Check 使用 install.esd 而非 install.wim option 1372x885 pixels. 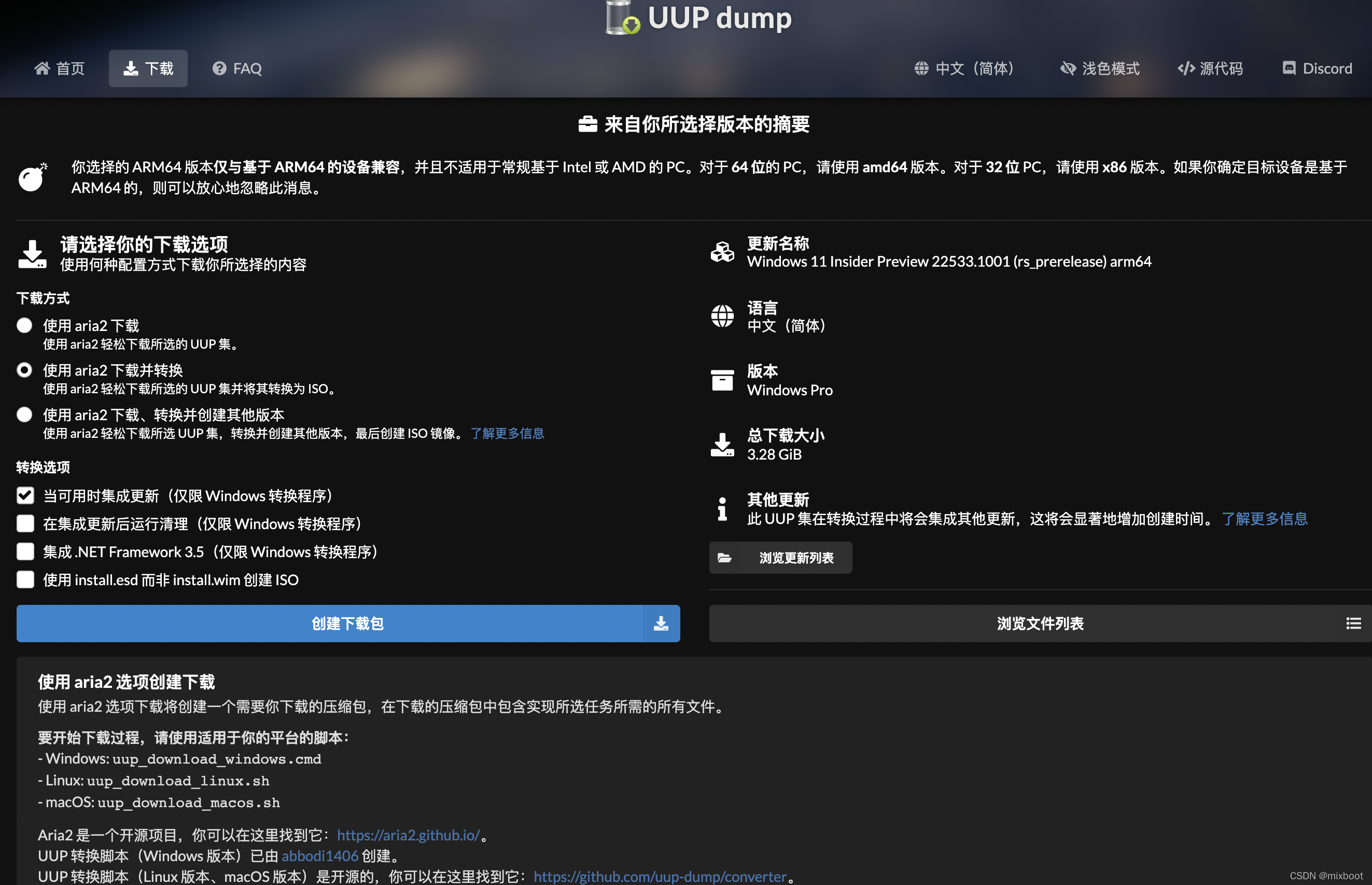coord(25,579)
